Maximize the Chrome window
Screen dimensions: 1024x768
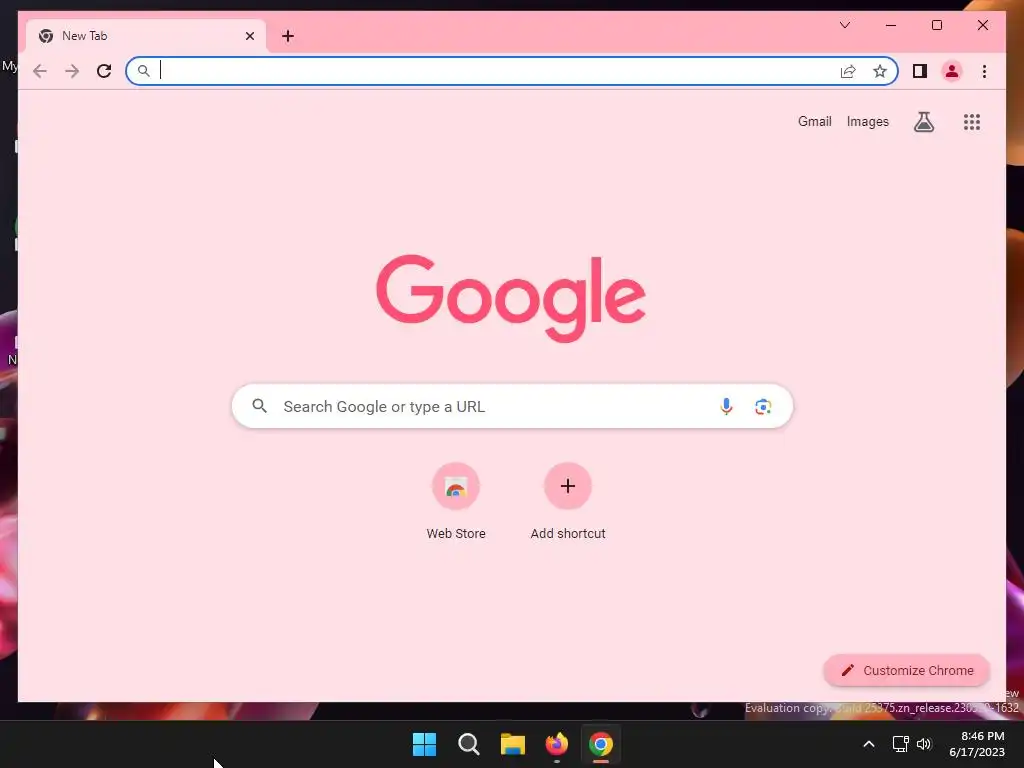[936, 25]
